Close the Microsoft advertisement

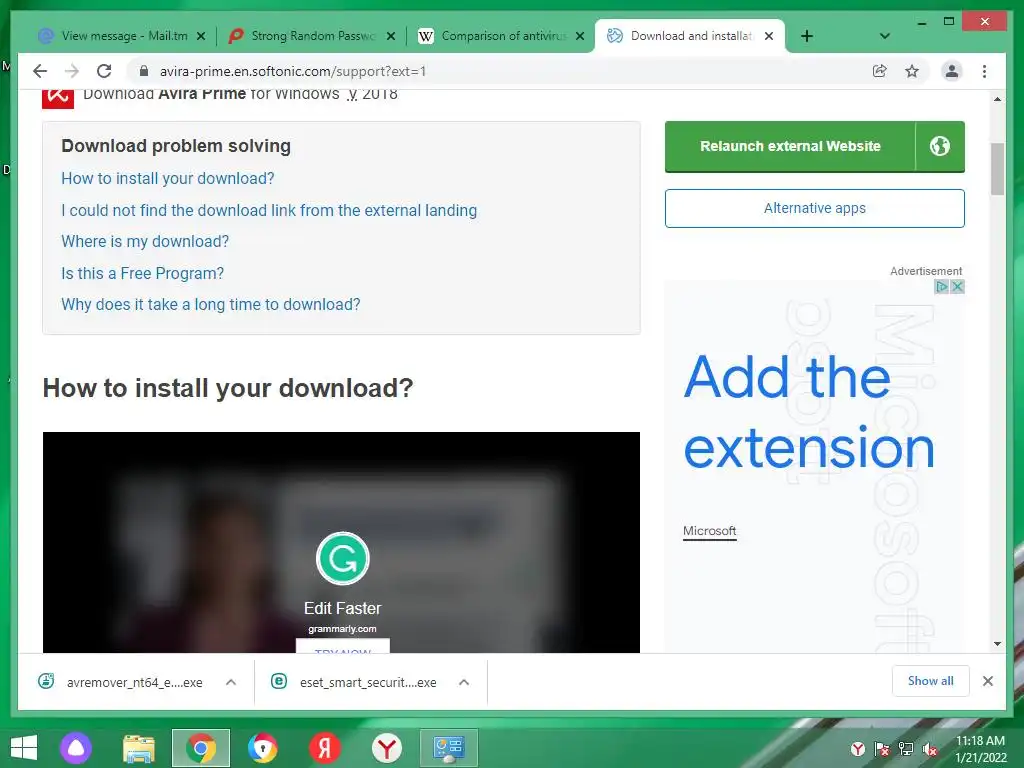(x=957, y=287)
